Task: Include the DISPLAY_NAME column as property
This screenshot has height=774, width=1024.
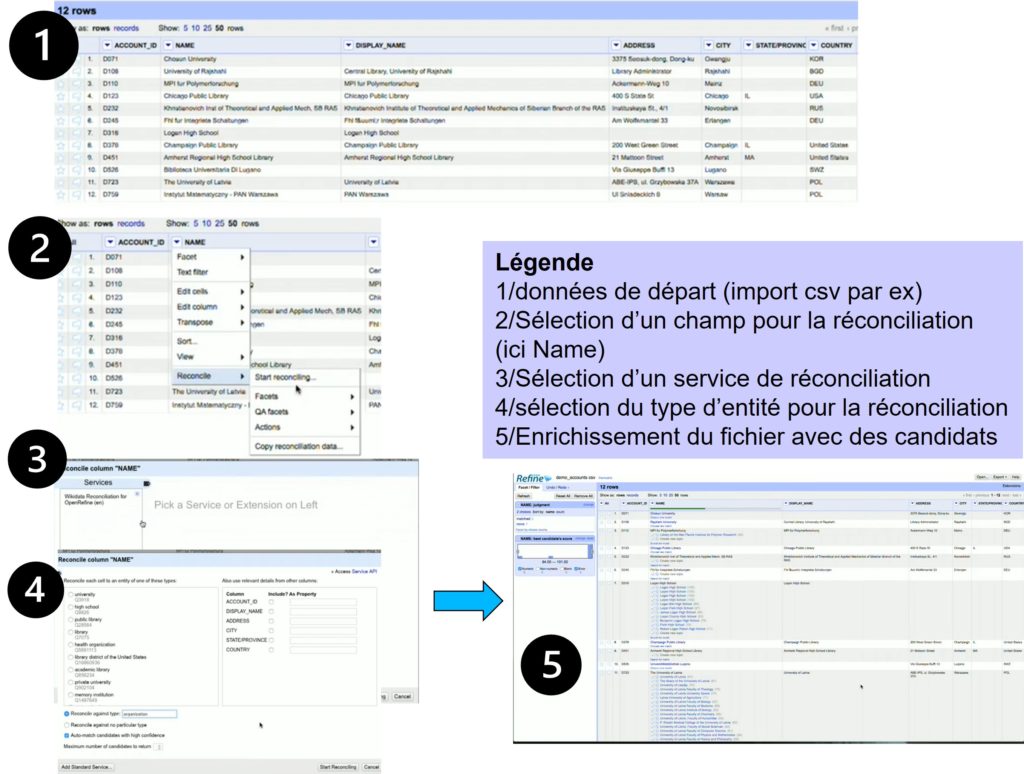Action: [x=271, y=611]
